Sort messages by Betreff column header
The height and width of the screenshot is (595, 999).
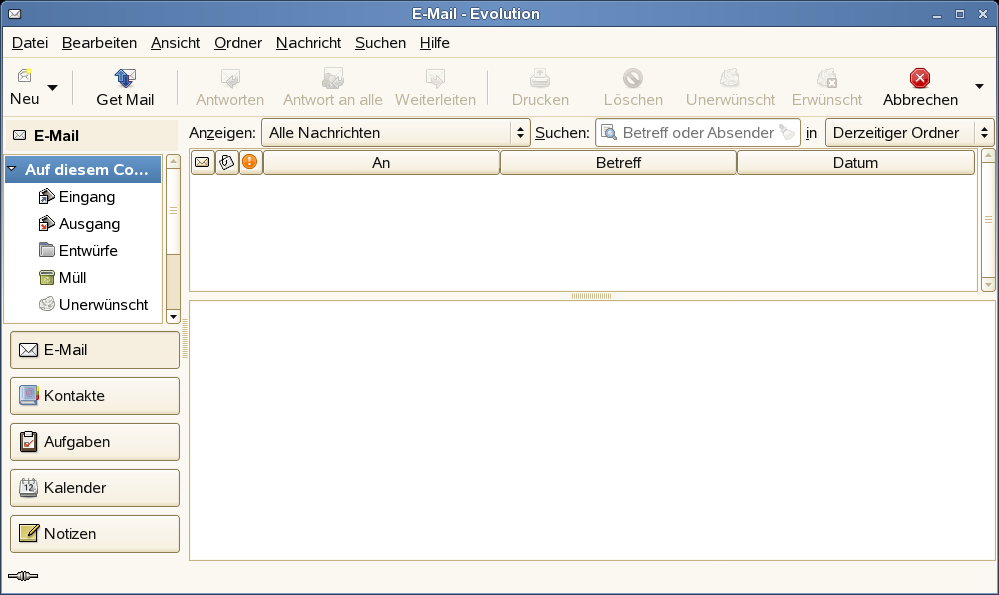(618, 162)
